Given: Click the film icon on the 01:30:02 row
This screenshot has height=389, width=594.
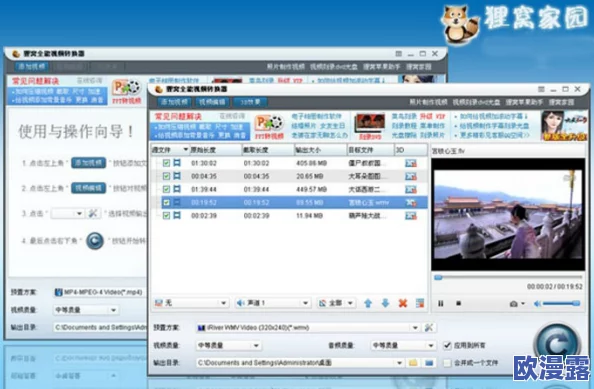Looking at the screenshot, I should click(177, 163).
